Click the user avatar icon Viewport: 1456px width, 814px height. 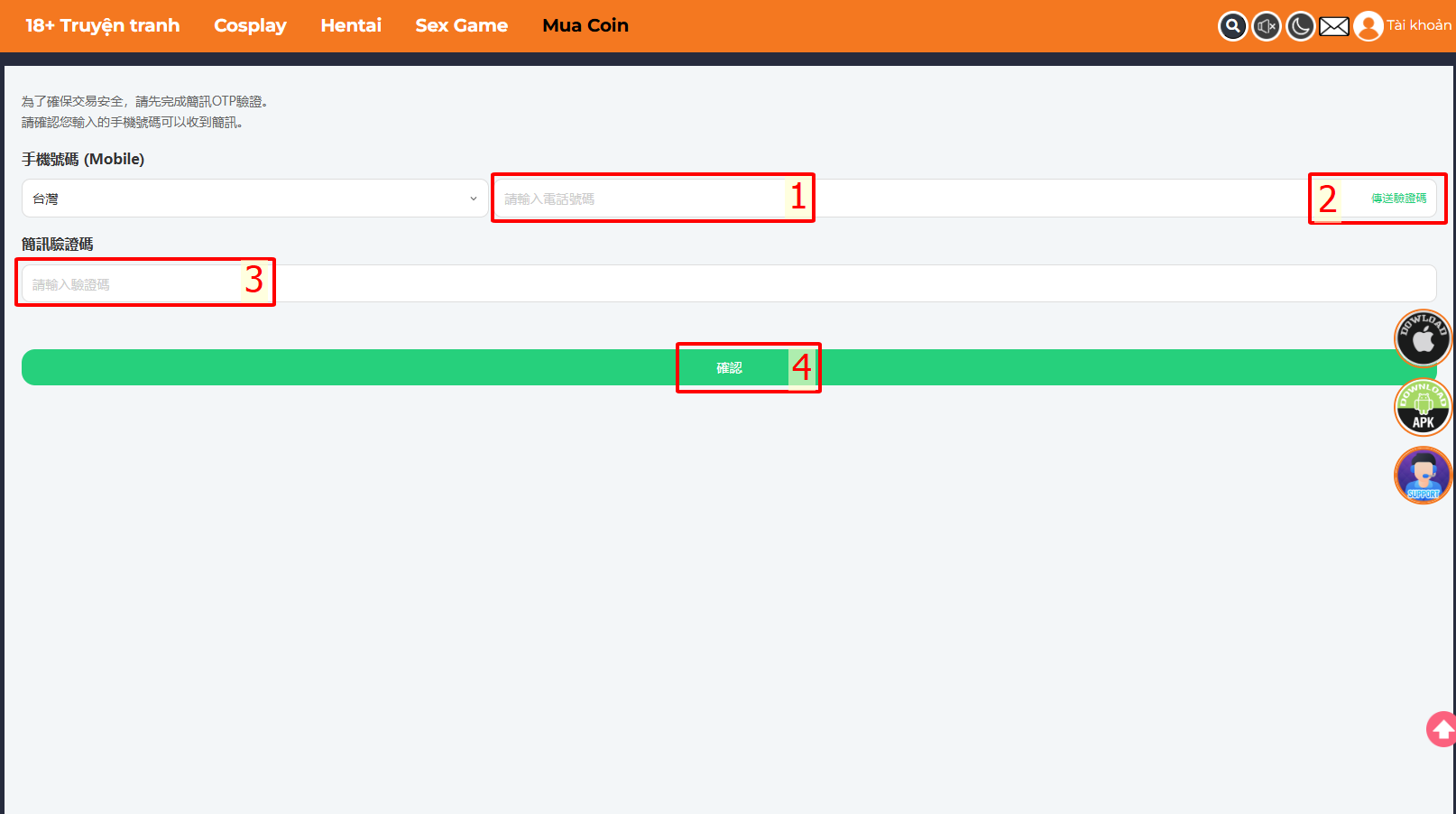pyautogui.click(x=1368, y=26)
